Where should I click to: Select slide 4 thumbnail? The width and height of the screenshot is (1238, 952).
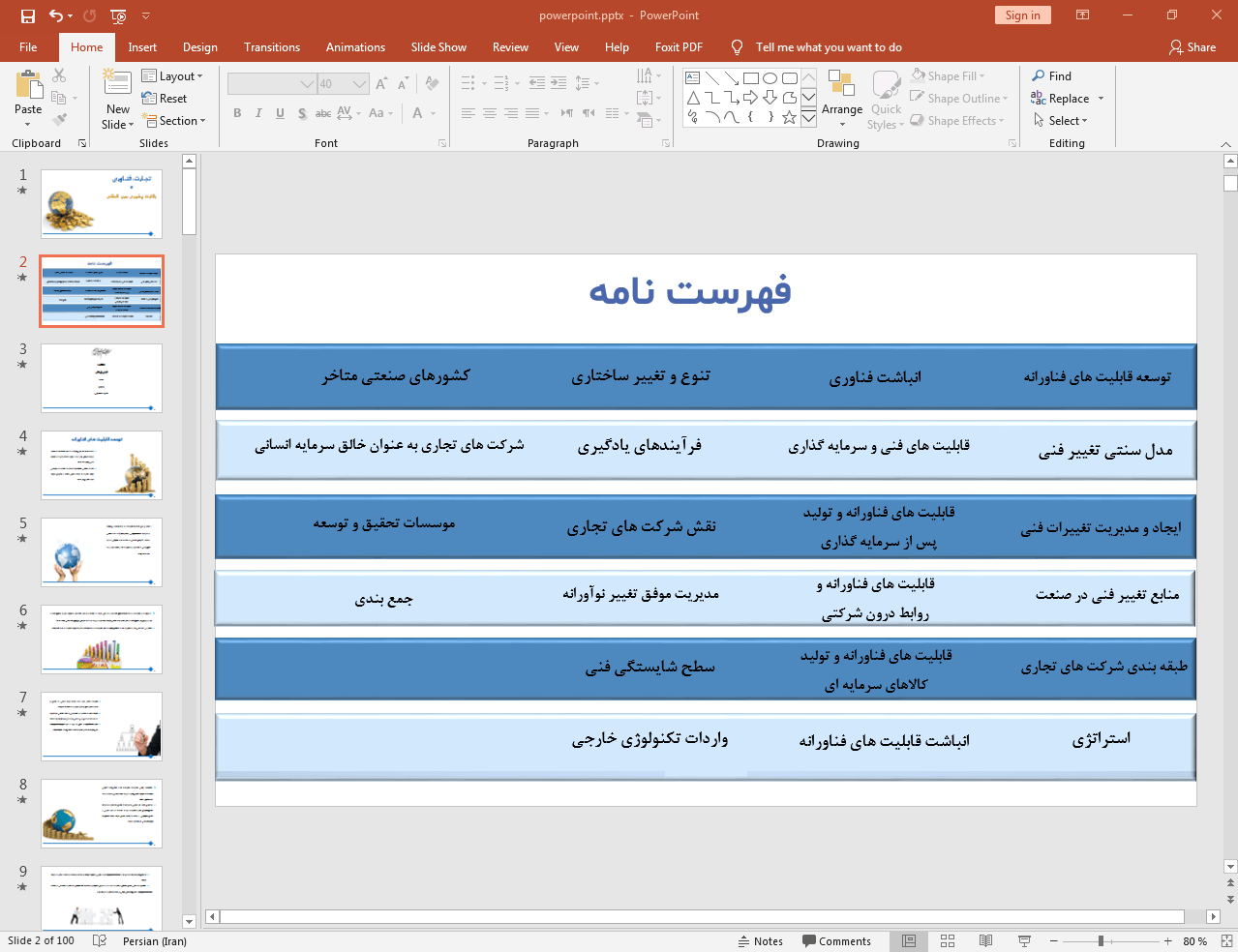coord(102,465)
